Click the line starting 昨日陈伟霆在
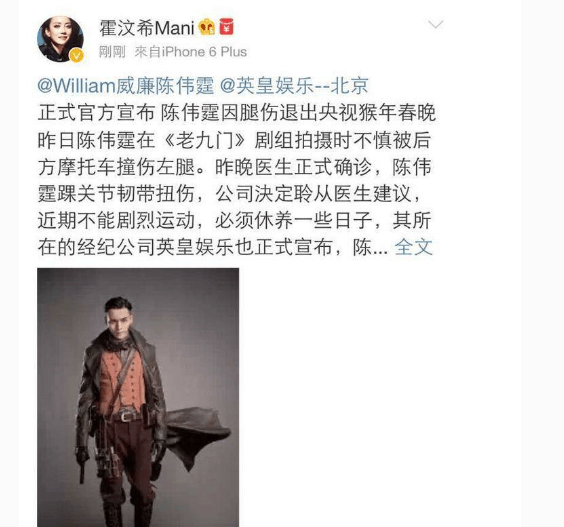564x527 pixels. point(235,140)
